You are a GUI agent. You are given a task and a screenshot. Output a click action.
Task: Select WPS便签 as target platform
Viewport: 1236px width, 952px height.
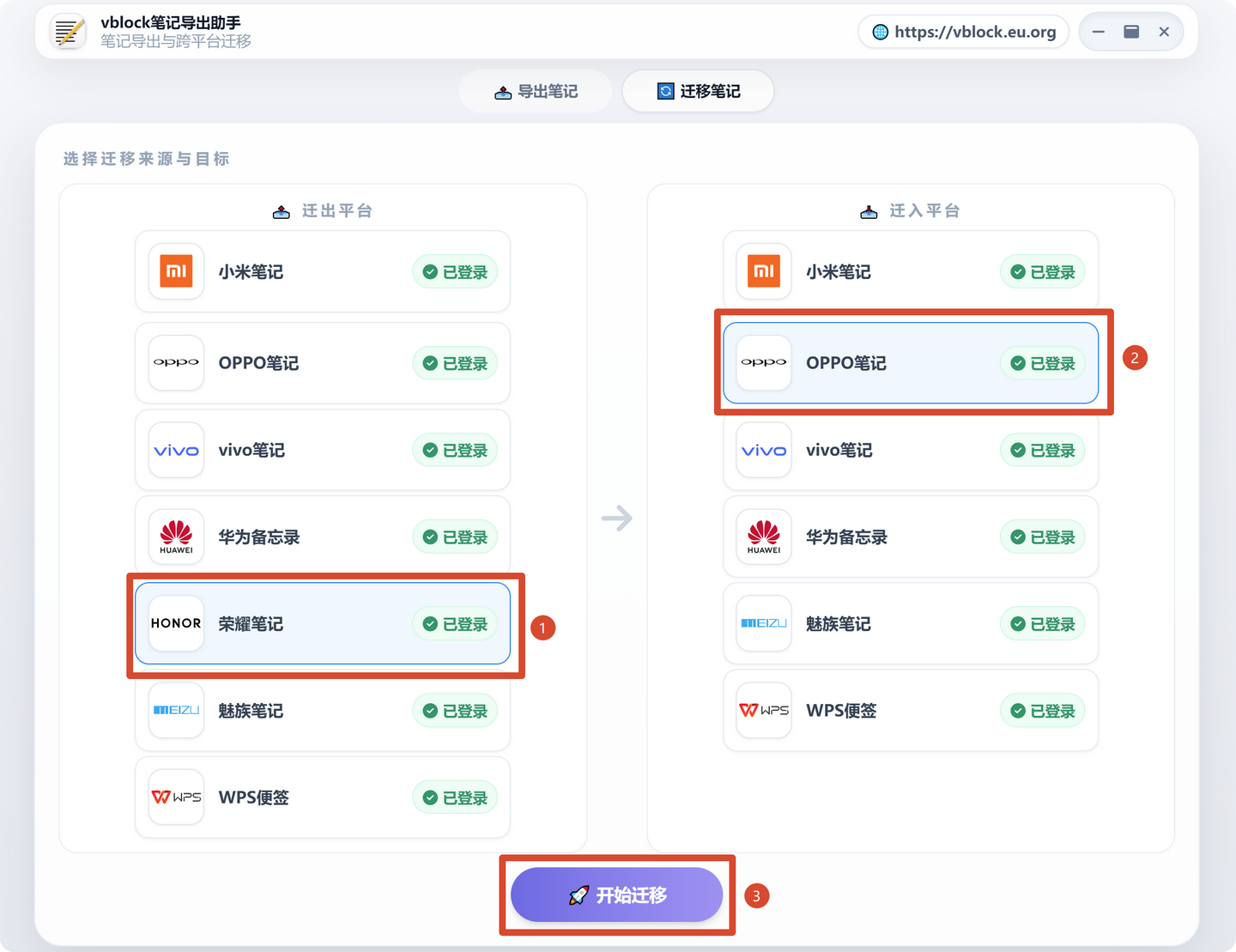[911, 710]
